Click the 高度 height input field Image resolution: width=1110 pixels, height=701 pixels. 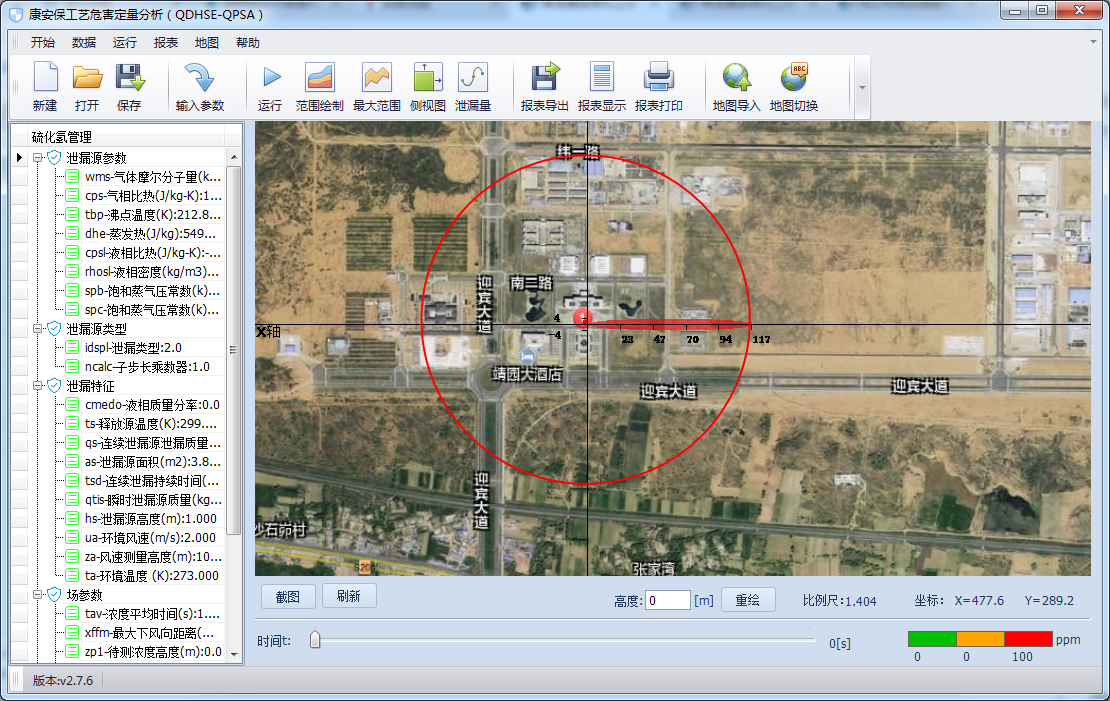[x=667, y=600]
